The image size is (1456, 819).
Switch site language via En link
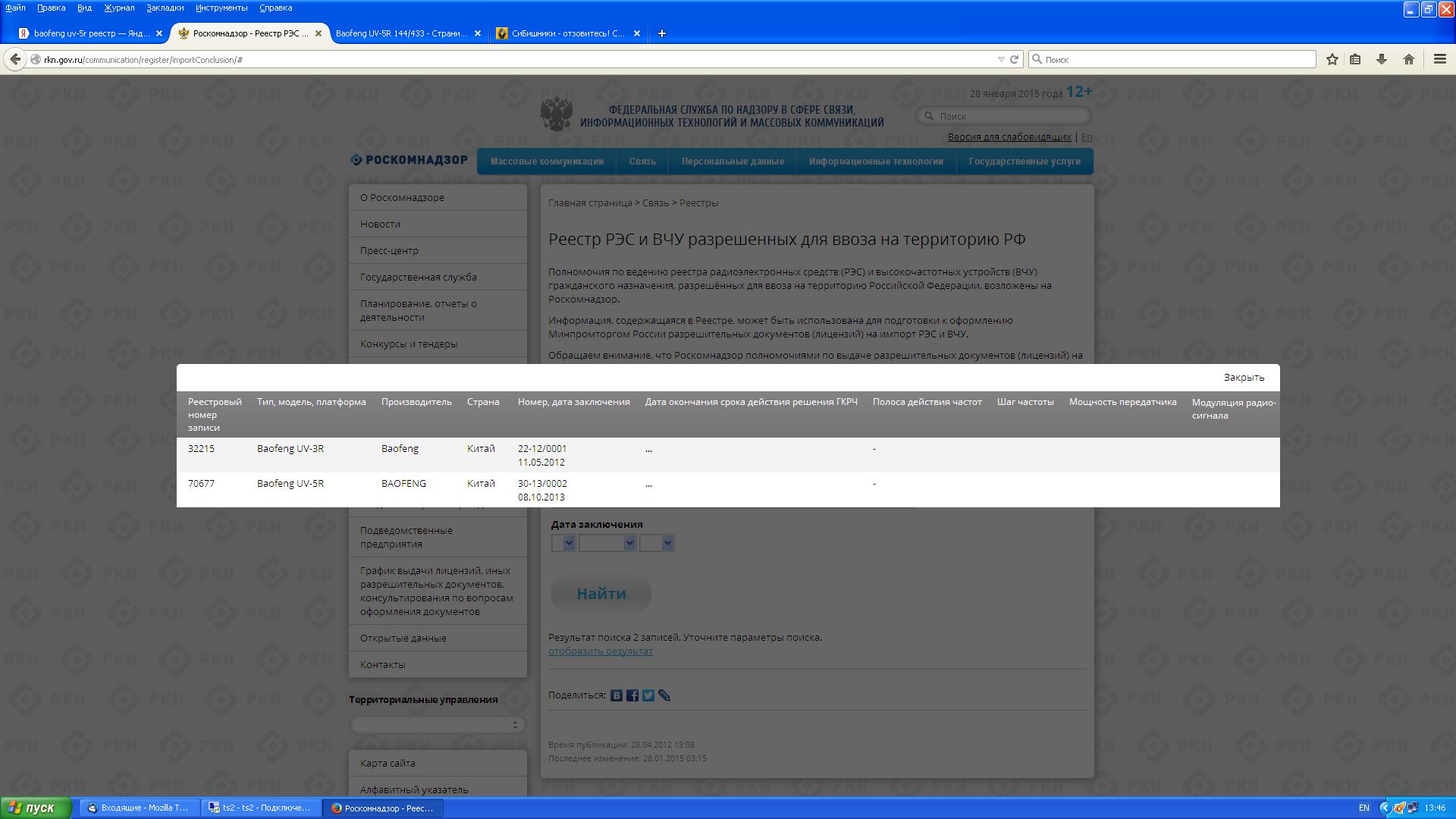pos(1087,136)
